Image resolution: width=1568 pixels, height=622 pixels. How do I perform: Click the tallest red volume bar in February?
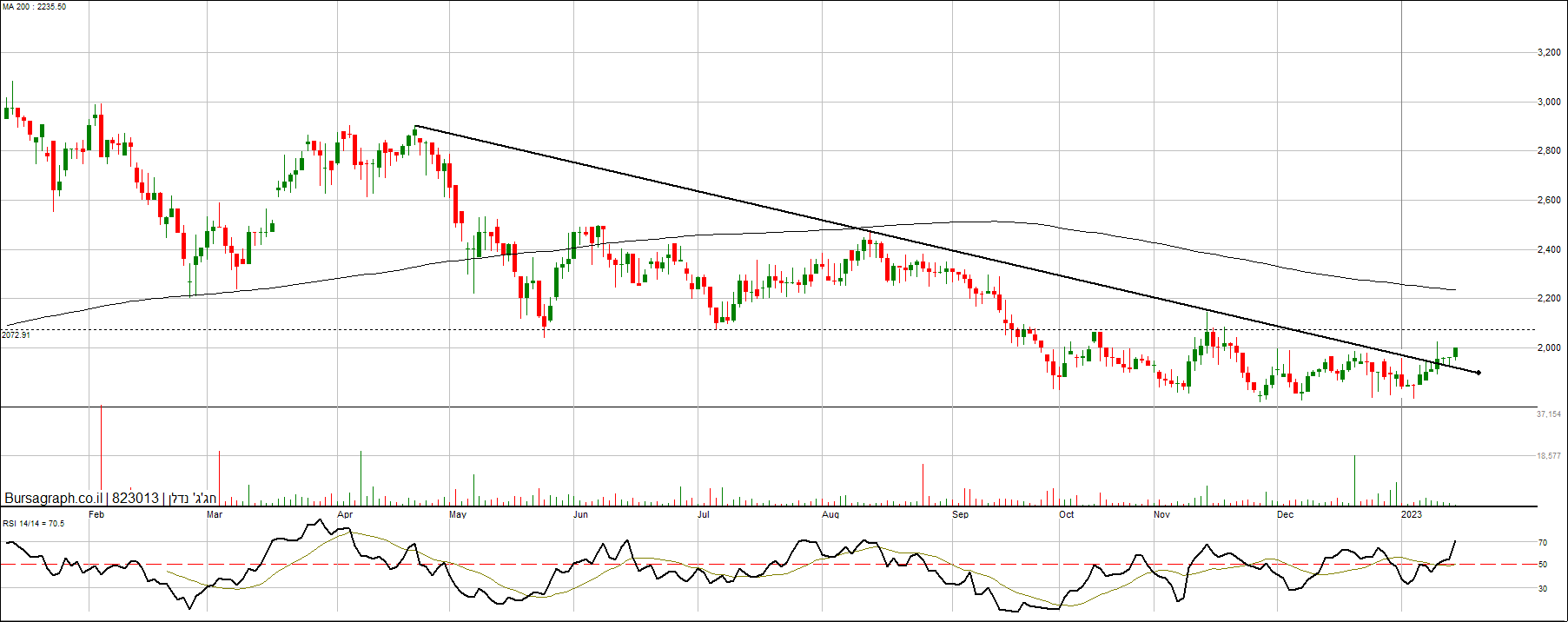point(102,452)
